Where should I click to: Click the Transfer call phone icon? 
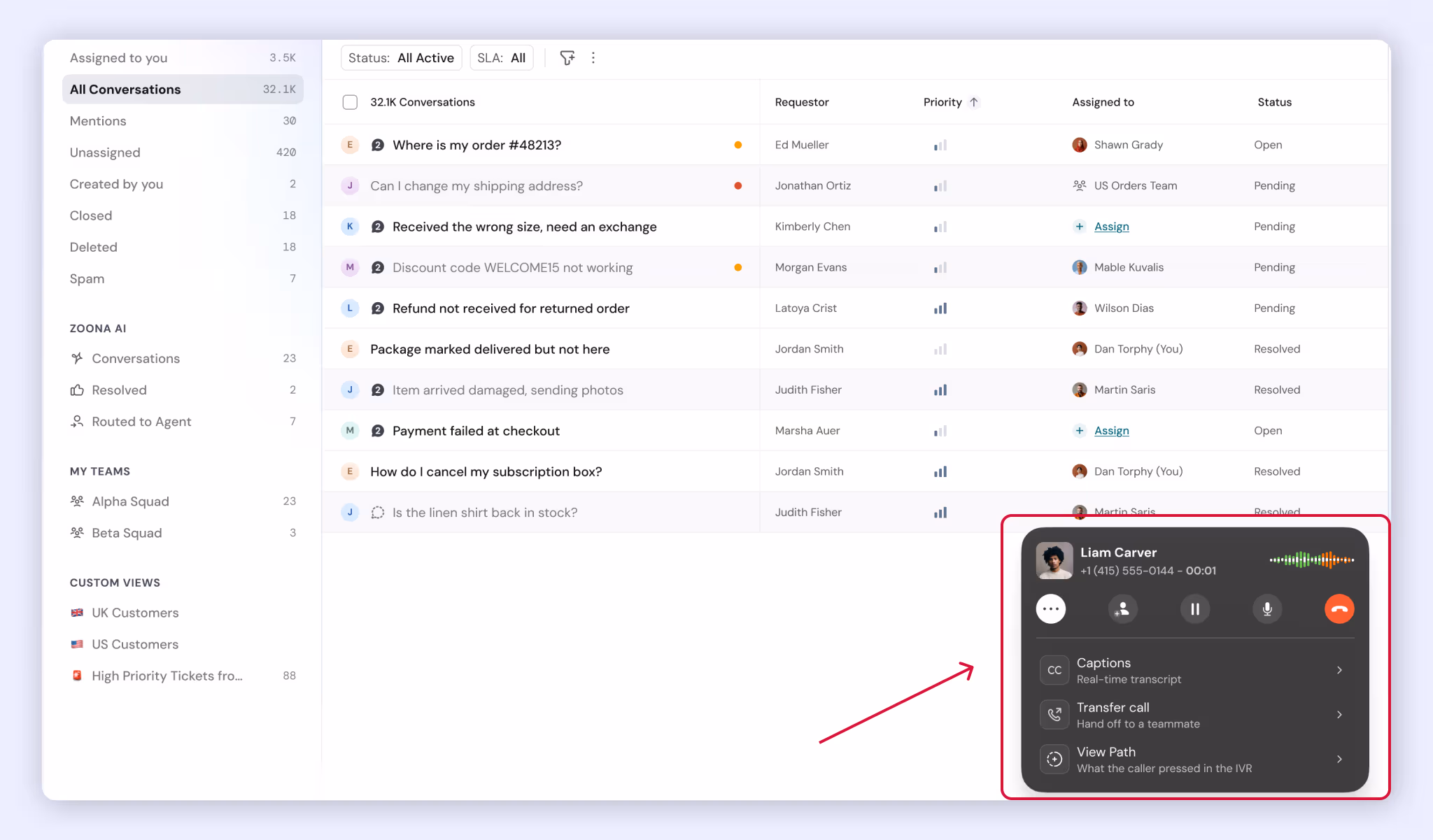(x=1054, y=715)
